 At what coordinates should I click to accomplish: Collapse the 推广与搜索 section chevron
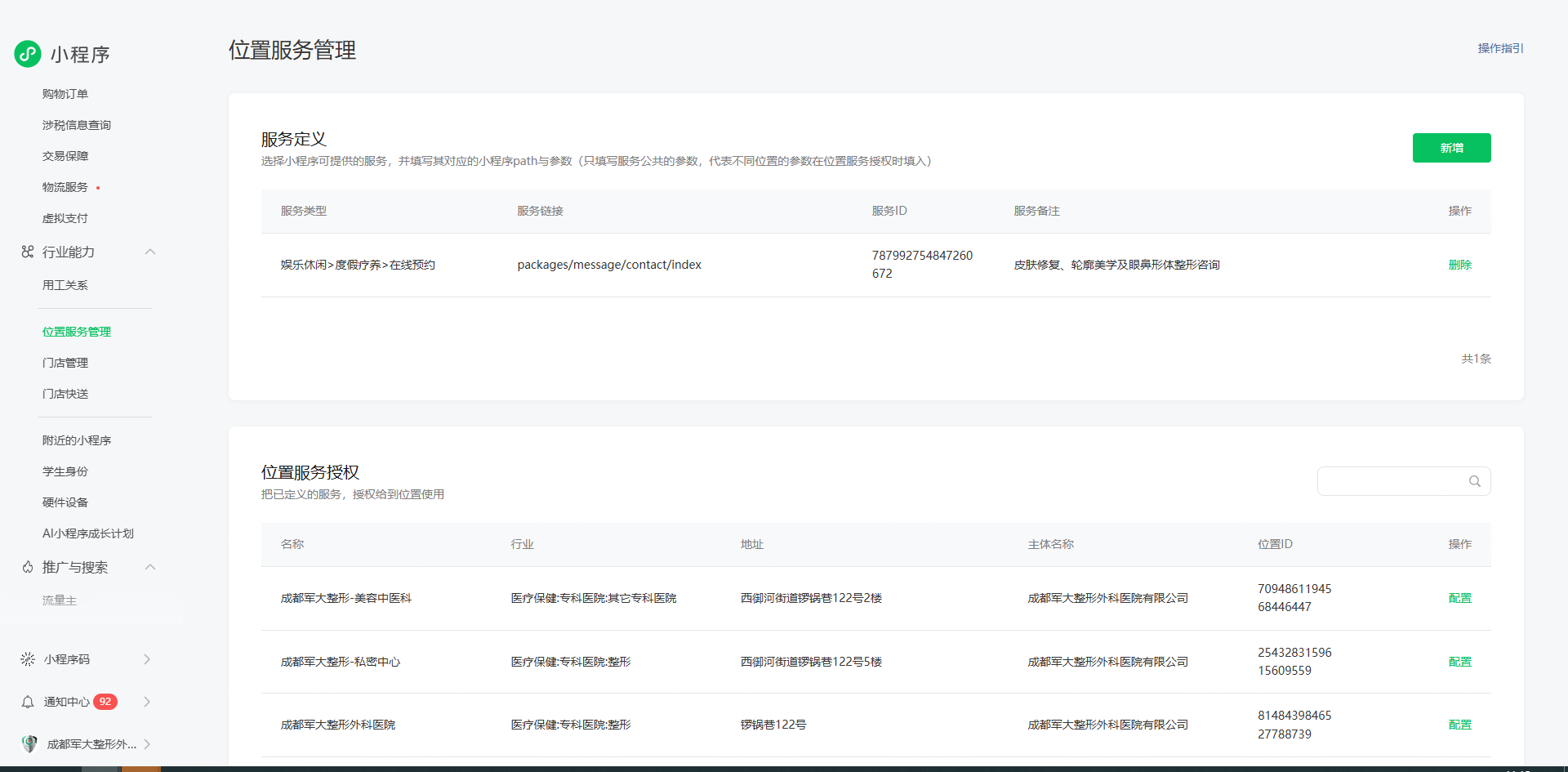point(150,567)
